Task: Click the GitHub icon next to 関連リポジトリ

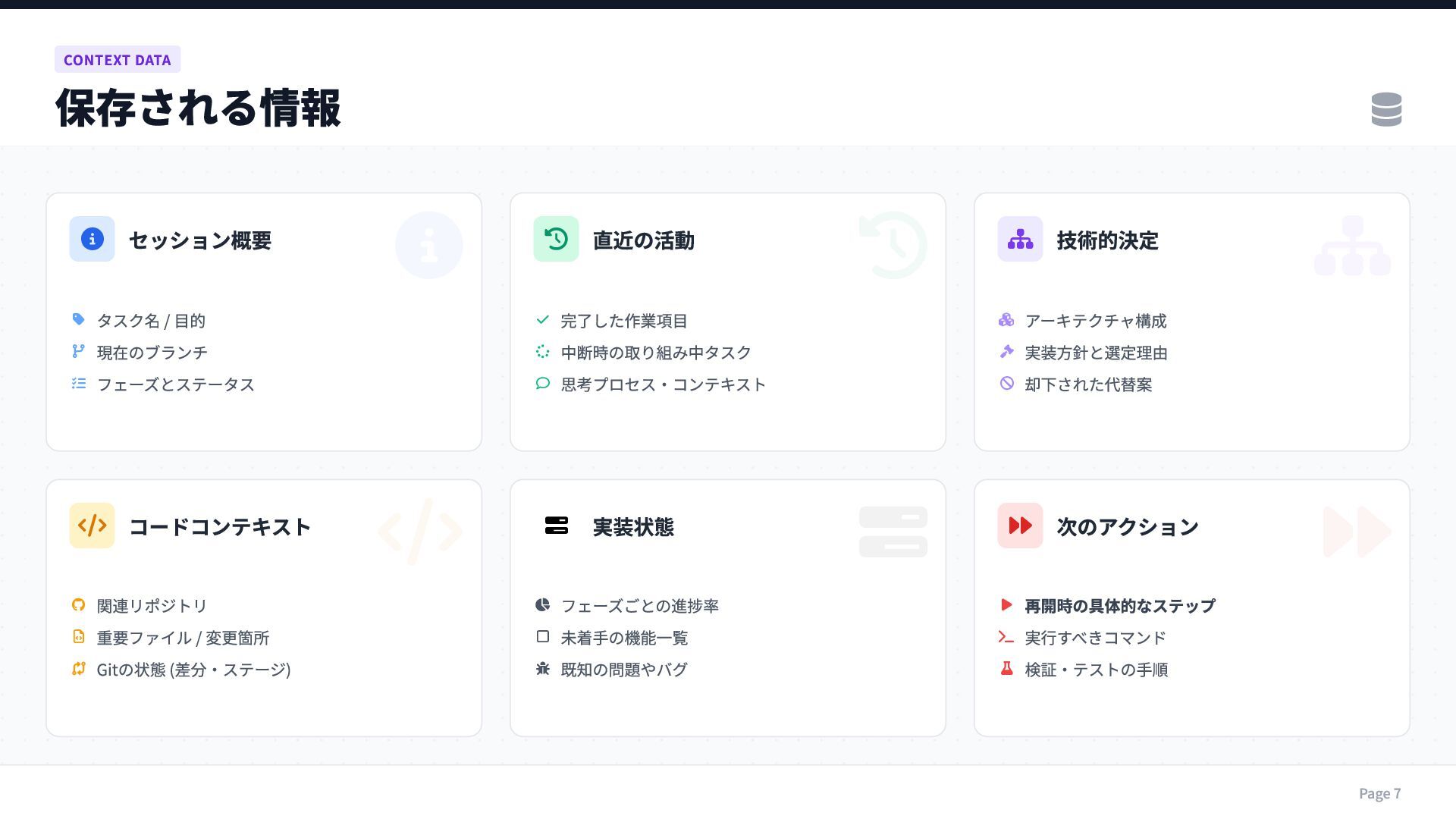Action: click(78, 605)
